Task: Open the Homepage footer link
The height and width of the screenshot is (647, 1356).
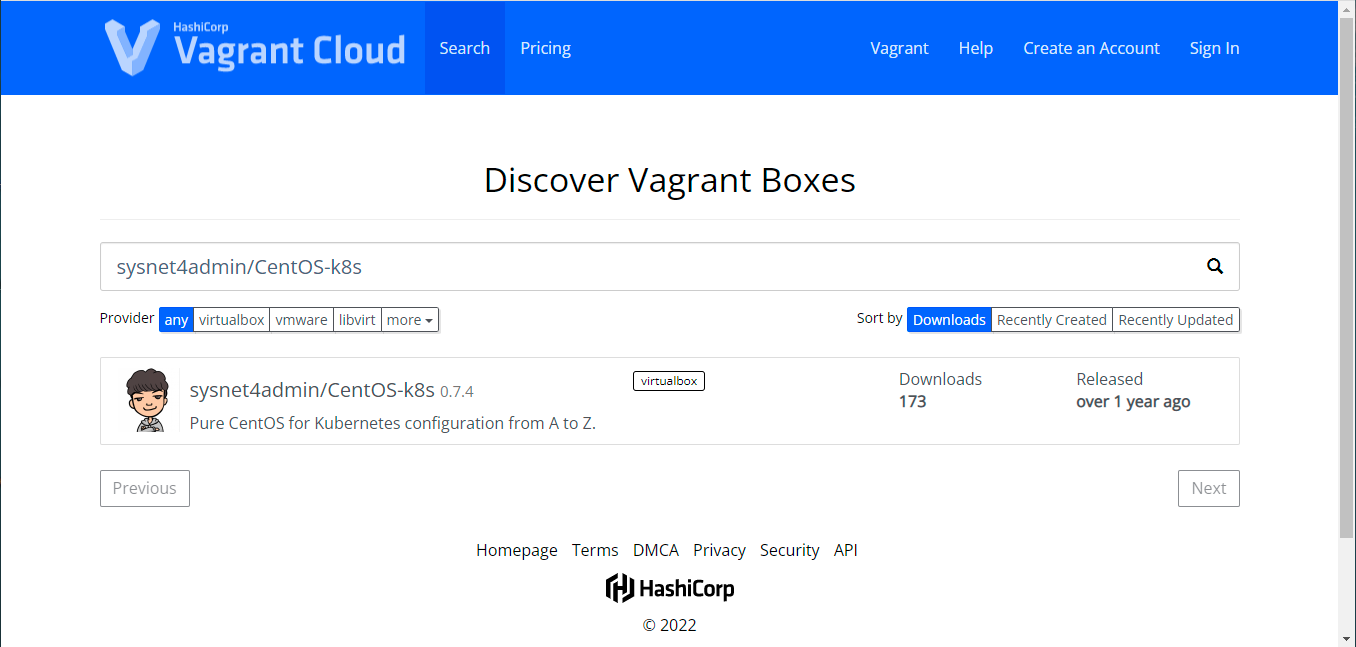Action: click(517, 550)
